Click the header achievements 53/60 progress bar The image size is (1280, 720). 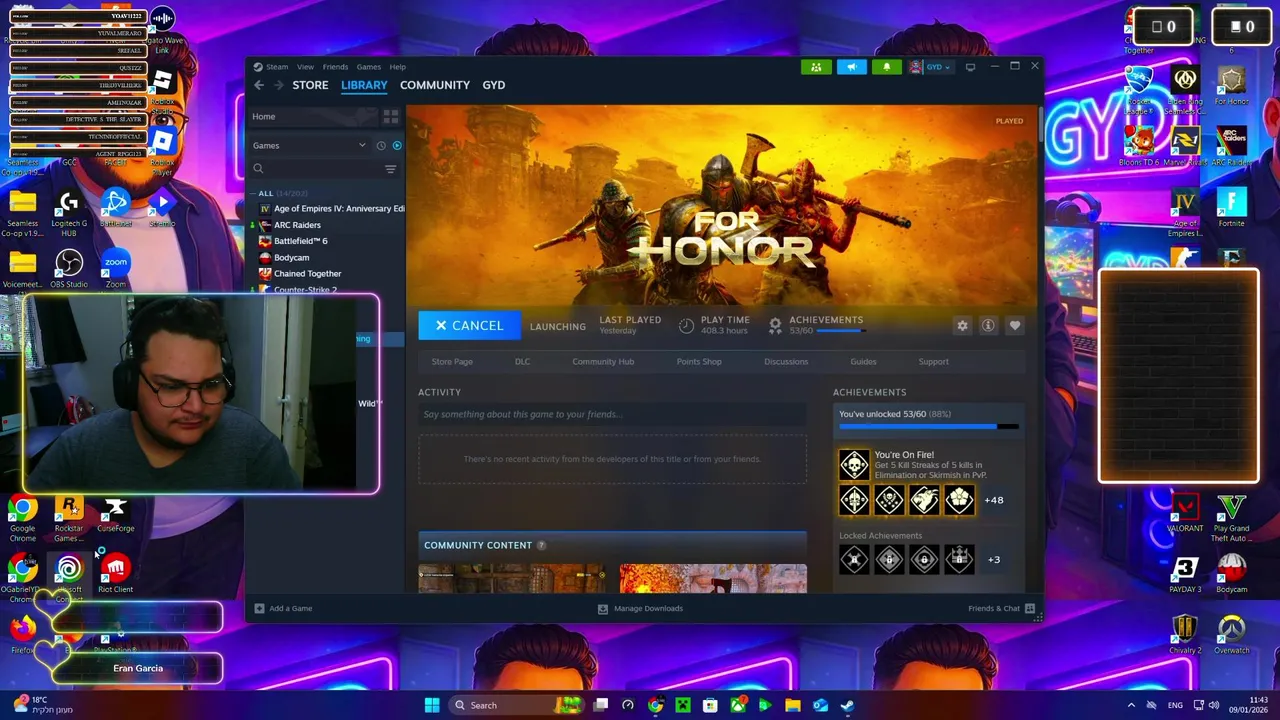840,331
